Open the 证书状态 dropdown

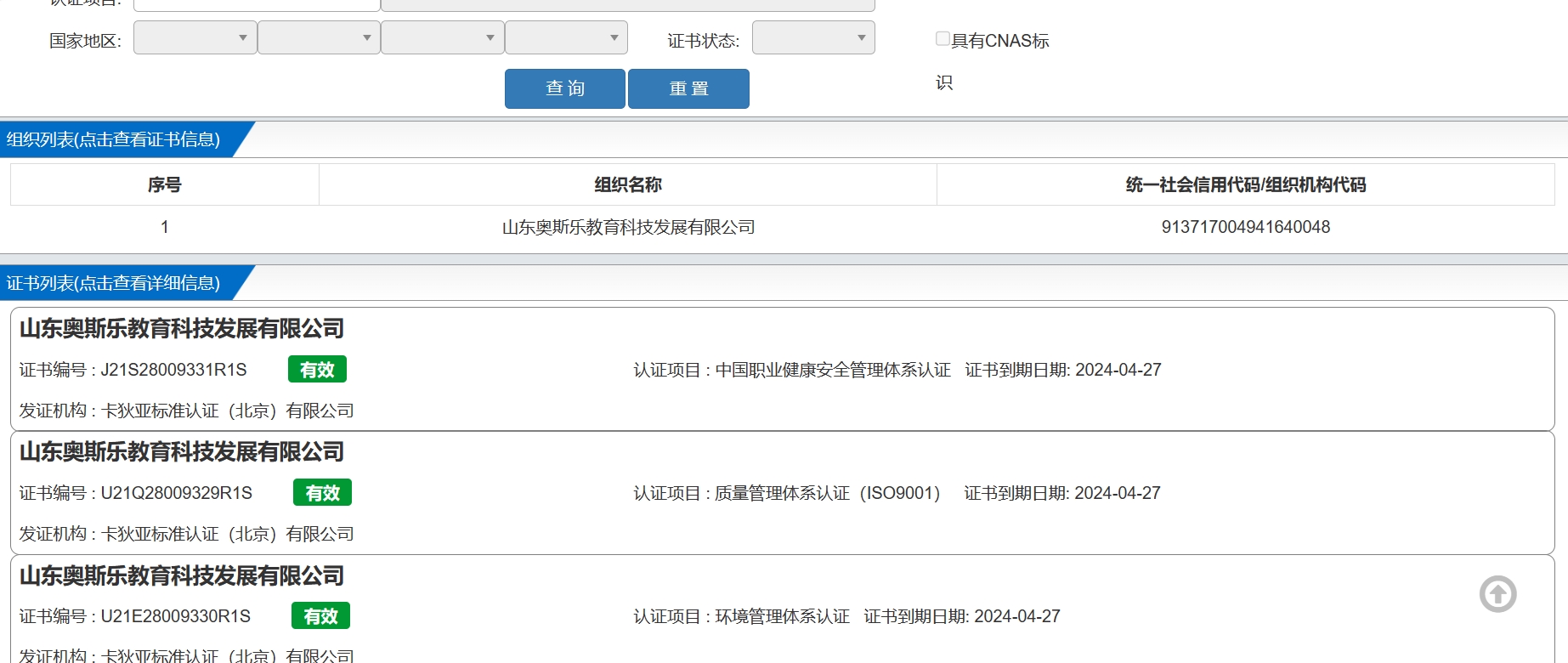click(x=813, y=37)
